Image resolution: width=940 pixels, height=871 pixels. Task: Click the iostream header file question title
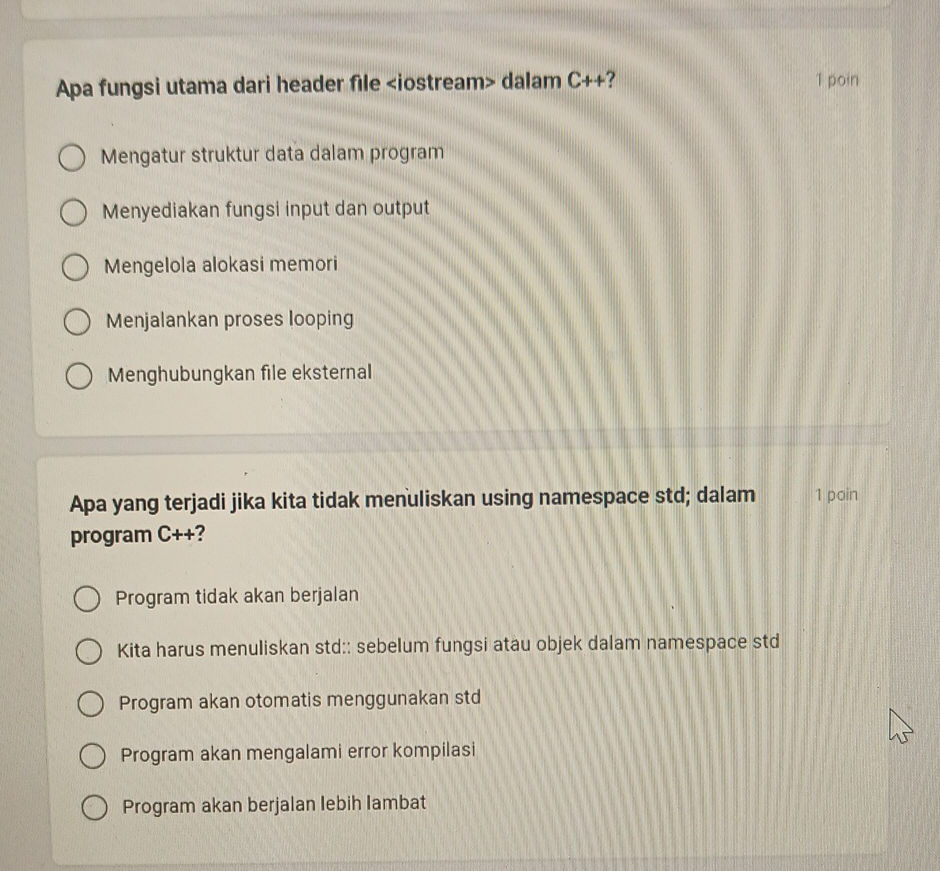[x=336, y=82]
